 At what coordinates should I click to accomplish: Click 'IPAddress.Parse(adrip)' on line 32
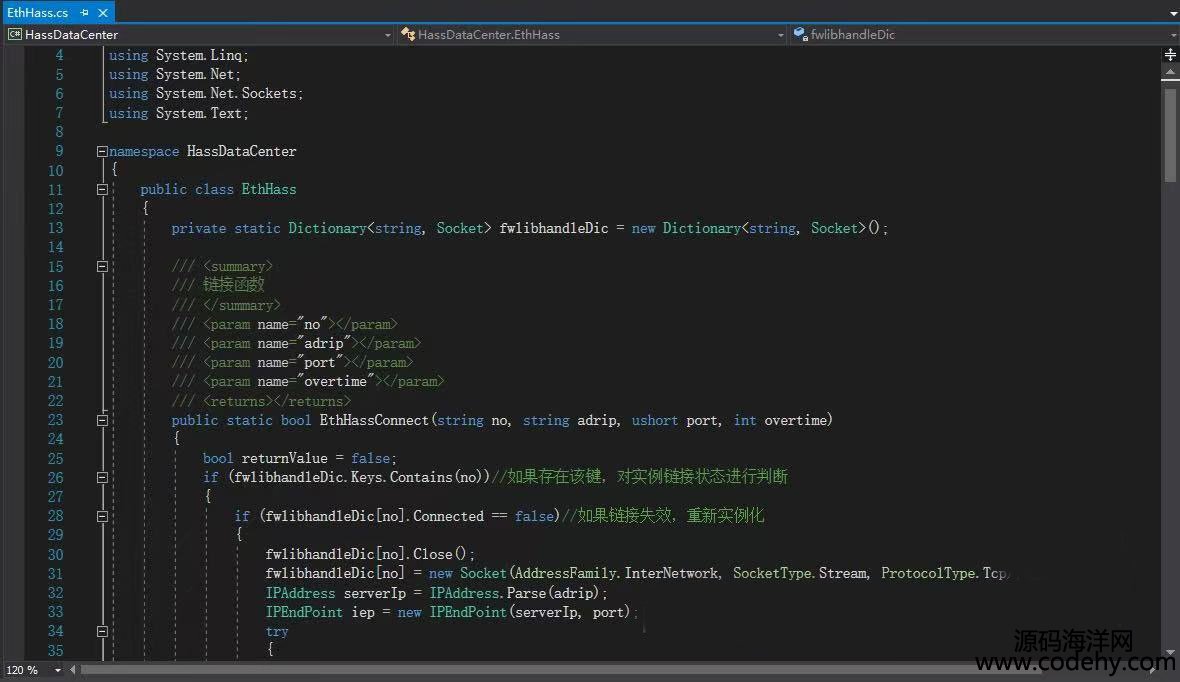(514, 592)
